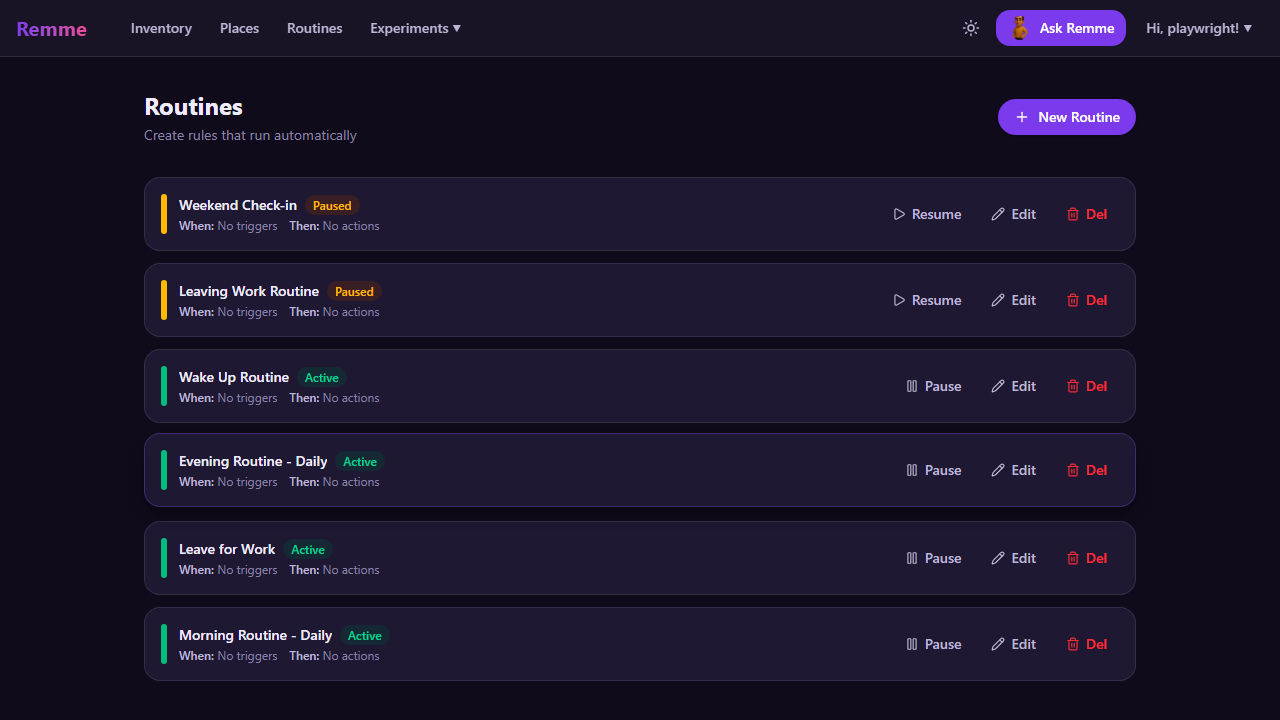Create a New Routine

(x=1066, y=117)
